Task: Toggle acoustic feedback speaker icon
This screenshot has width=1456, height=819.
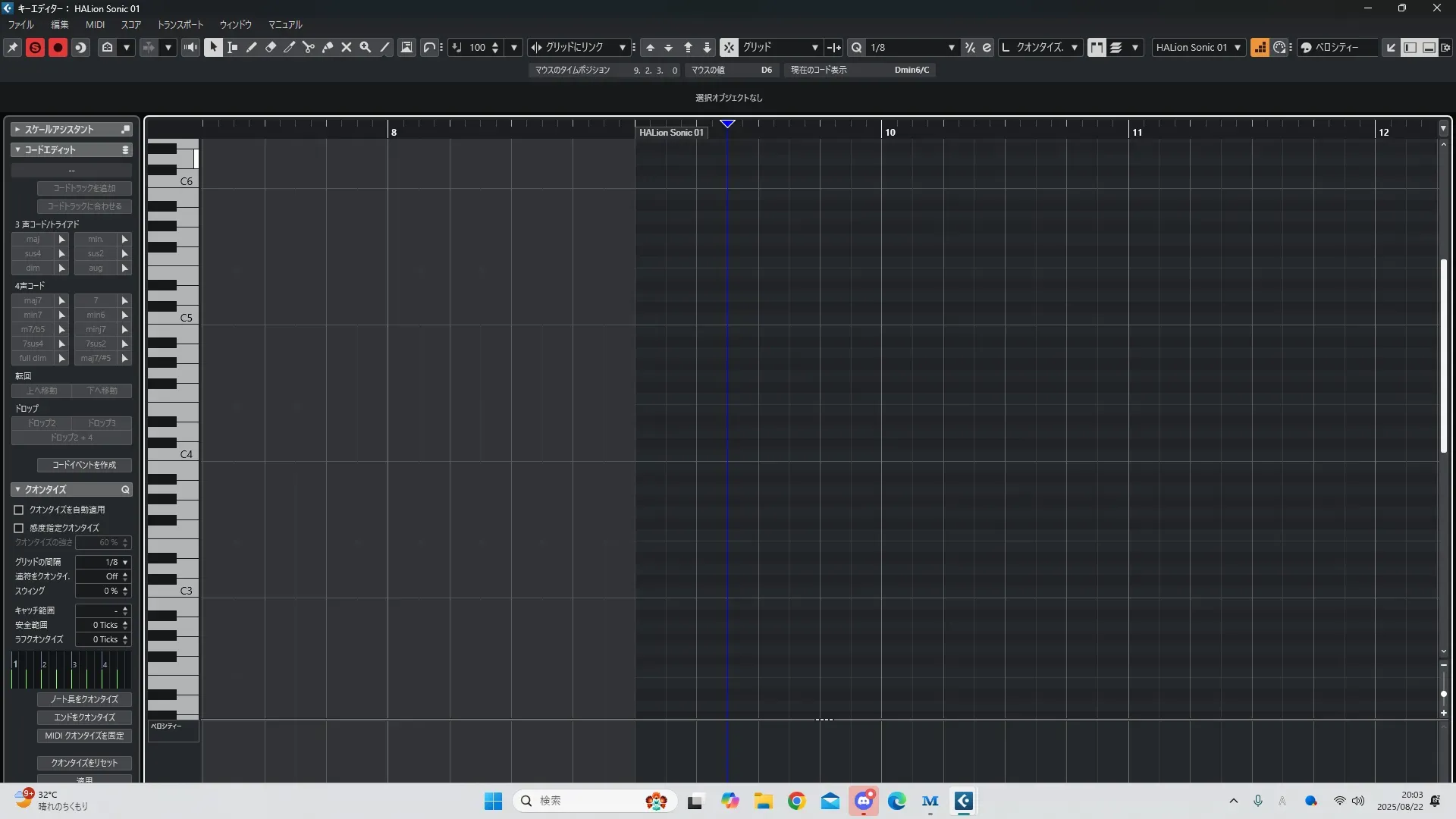Action: click(191, 47)
